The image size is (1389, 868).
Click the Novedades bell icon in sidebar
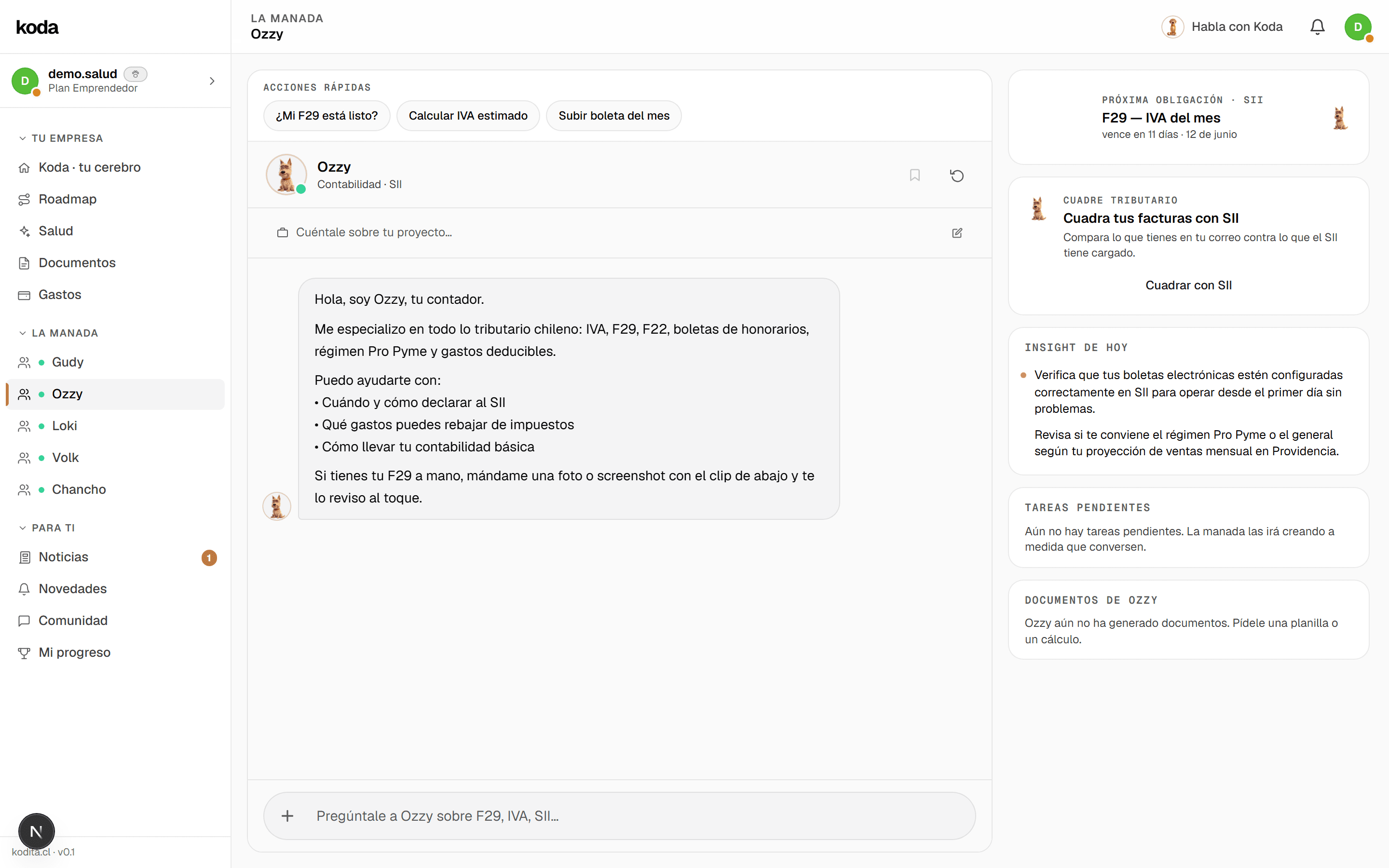pos(24,589)
